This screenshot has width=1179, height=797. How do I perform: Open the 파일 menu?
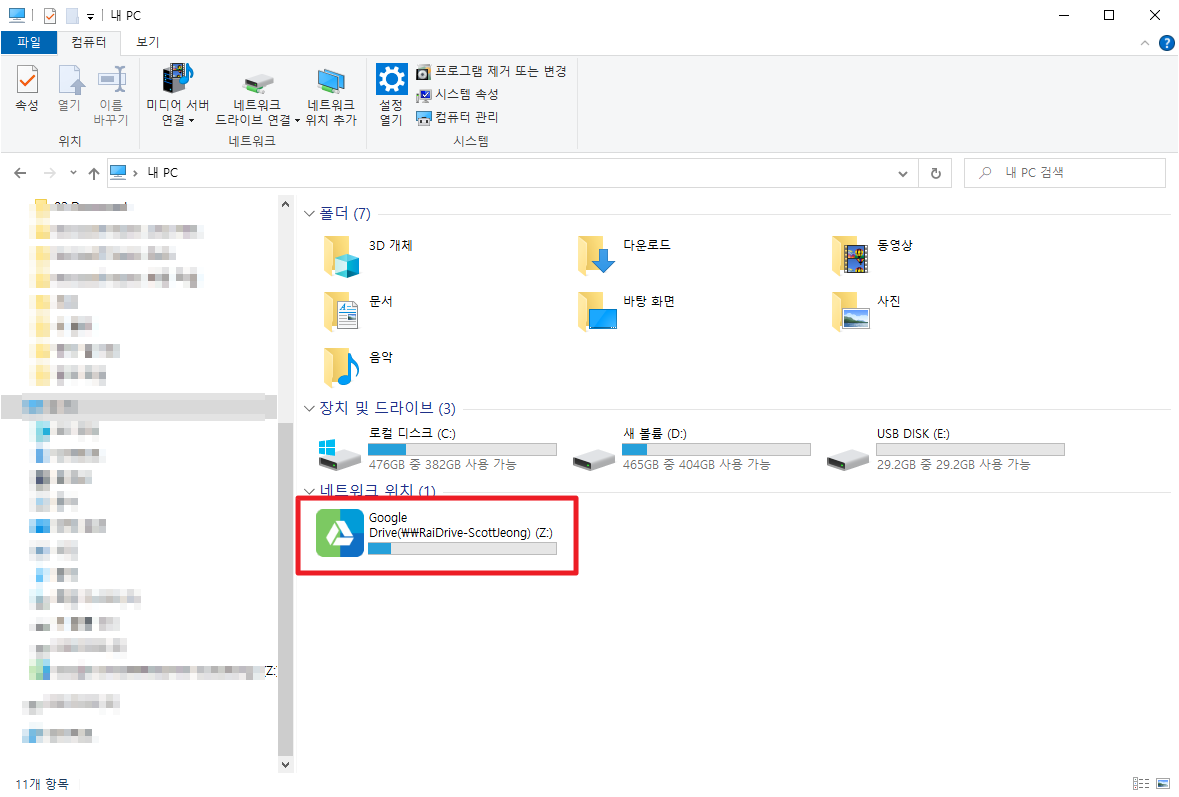click(x=29, y=42)
